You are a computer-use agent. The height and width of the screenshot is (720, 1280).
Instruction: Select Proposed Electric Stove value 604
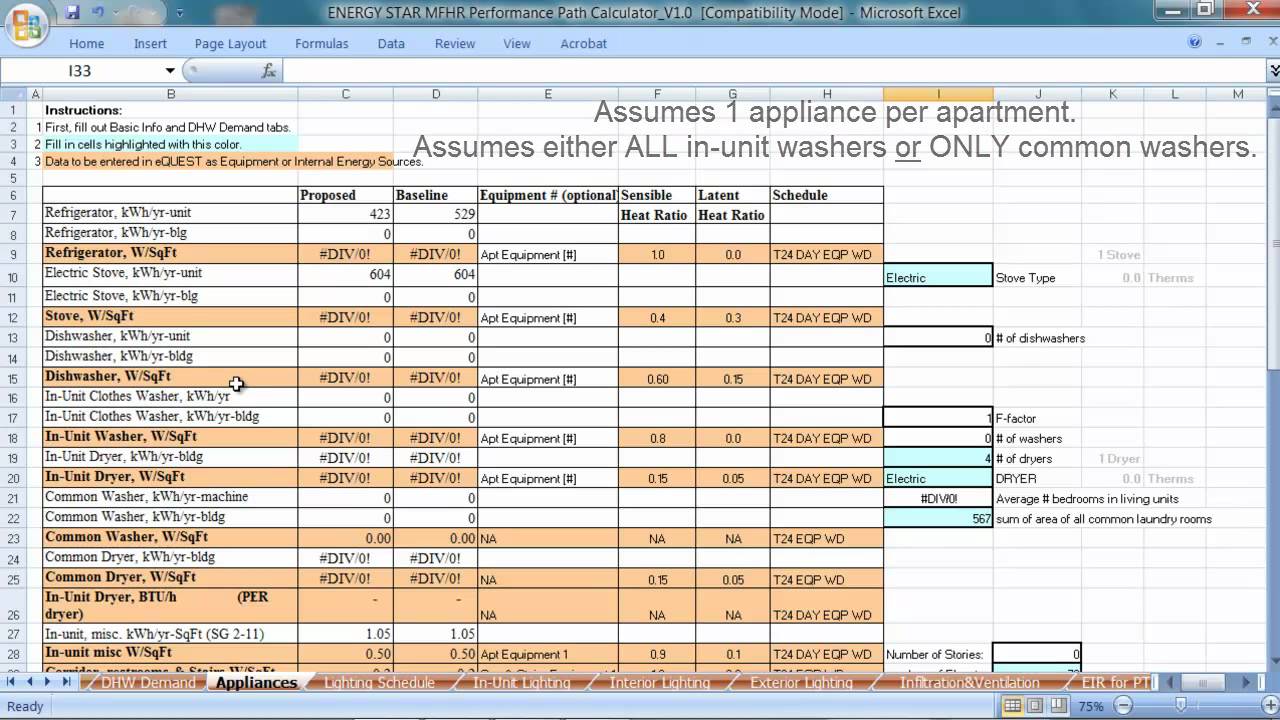345,273
